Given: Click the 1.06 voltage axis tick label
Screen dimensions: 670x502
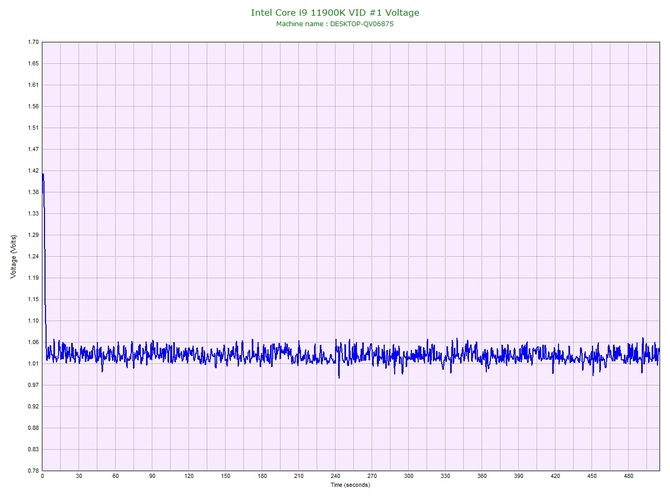Looking at the screenshot, I should pyautogui.click(x=33, y=342).
